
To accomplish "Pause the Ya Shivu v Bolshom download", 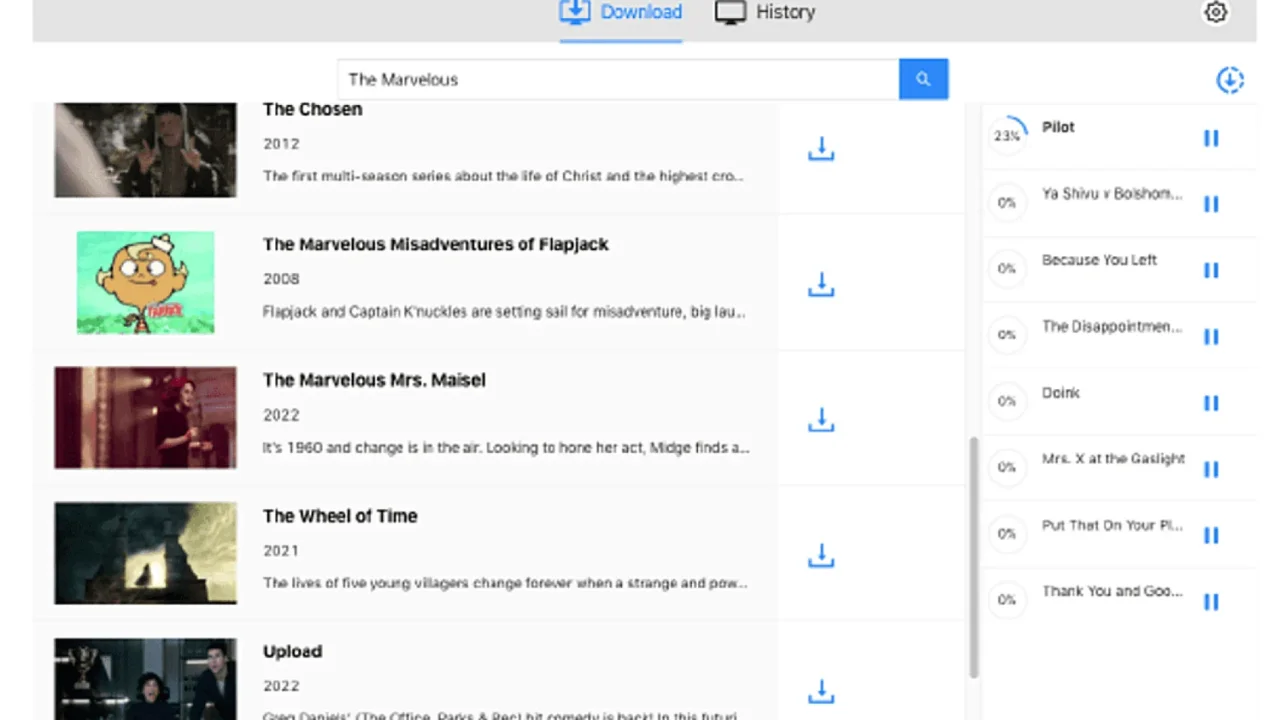I will point(1211,204).
